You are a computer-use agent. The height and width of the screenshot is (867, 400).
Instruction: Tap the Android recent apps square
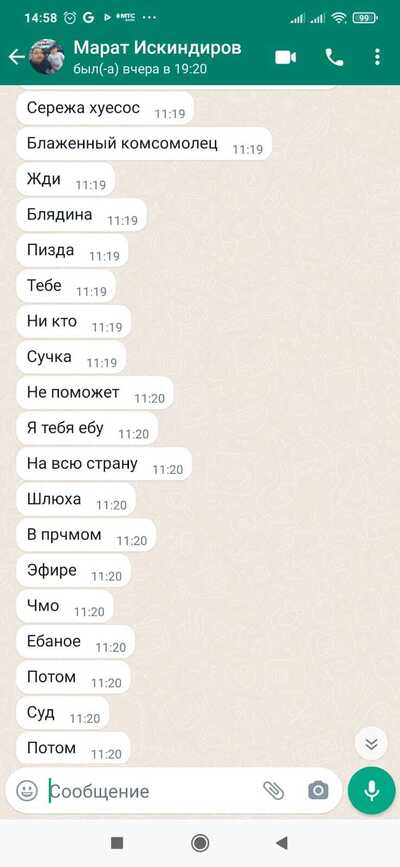(117, 843)
